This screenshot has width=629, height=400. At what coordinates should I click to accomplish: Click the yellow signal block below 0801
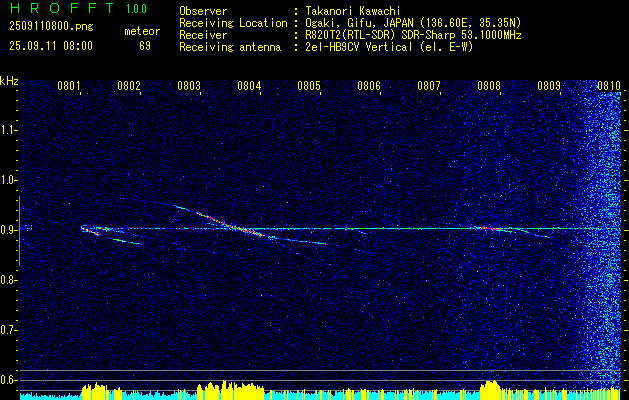95,391
